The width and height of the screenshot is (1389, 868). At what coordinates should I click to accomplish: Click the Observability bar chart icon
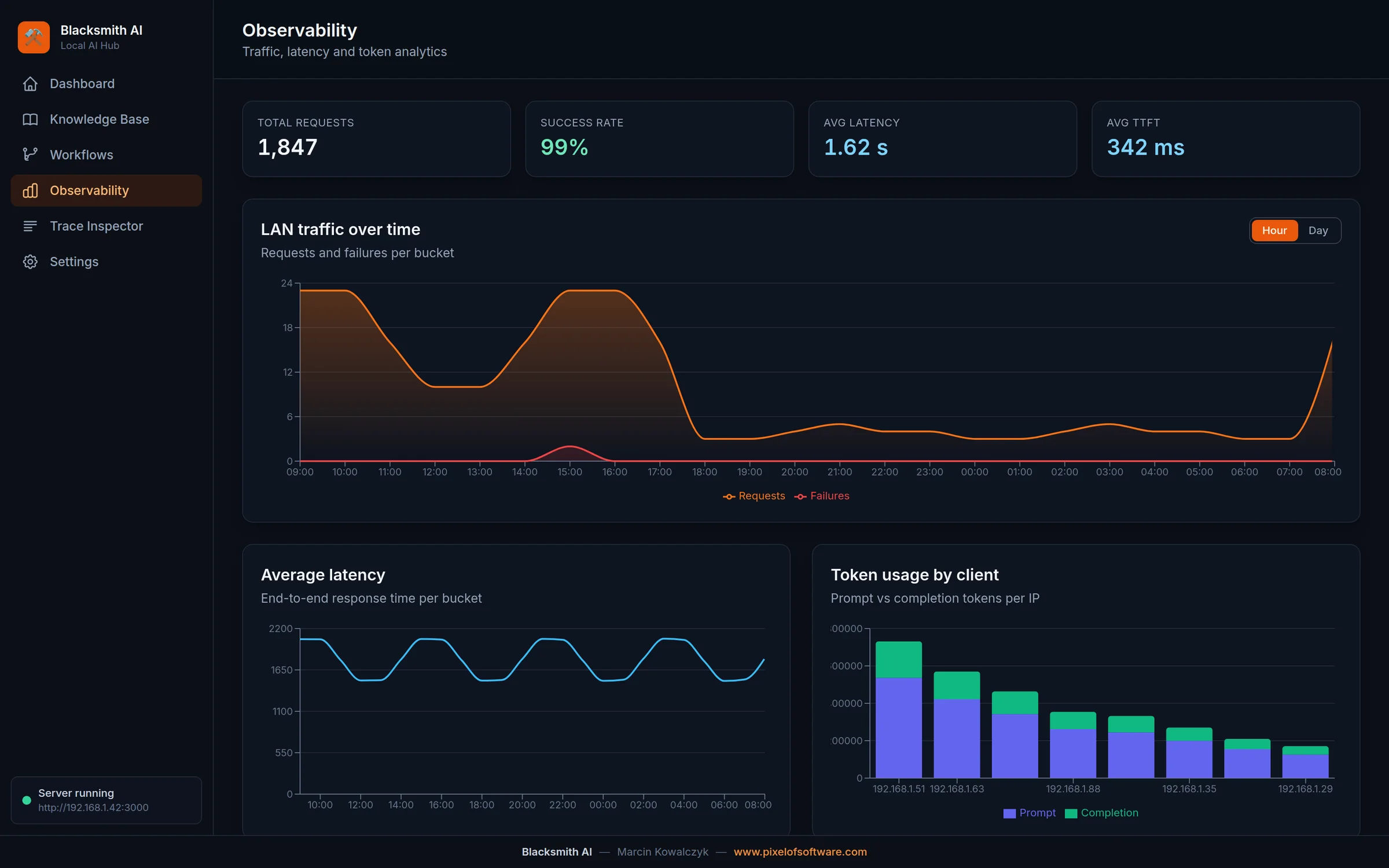[x=30, y=190]
